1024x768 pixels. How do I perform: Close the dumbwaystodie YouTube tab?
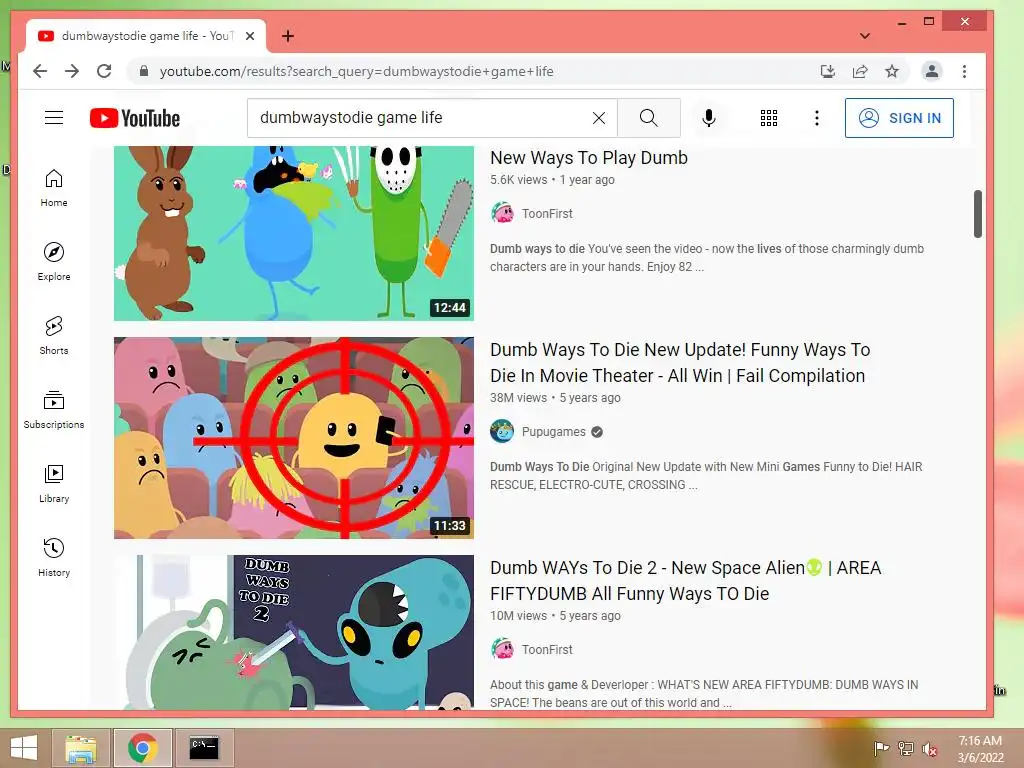[249, 36]
